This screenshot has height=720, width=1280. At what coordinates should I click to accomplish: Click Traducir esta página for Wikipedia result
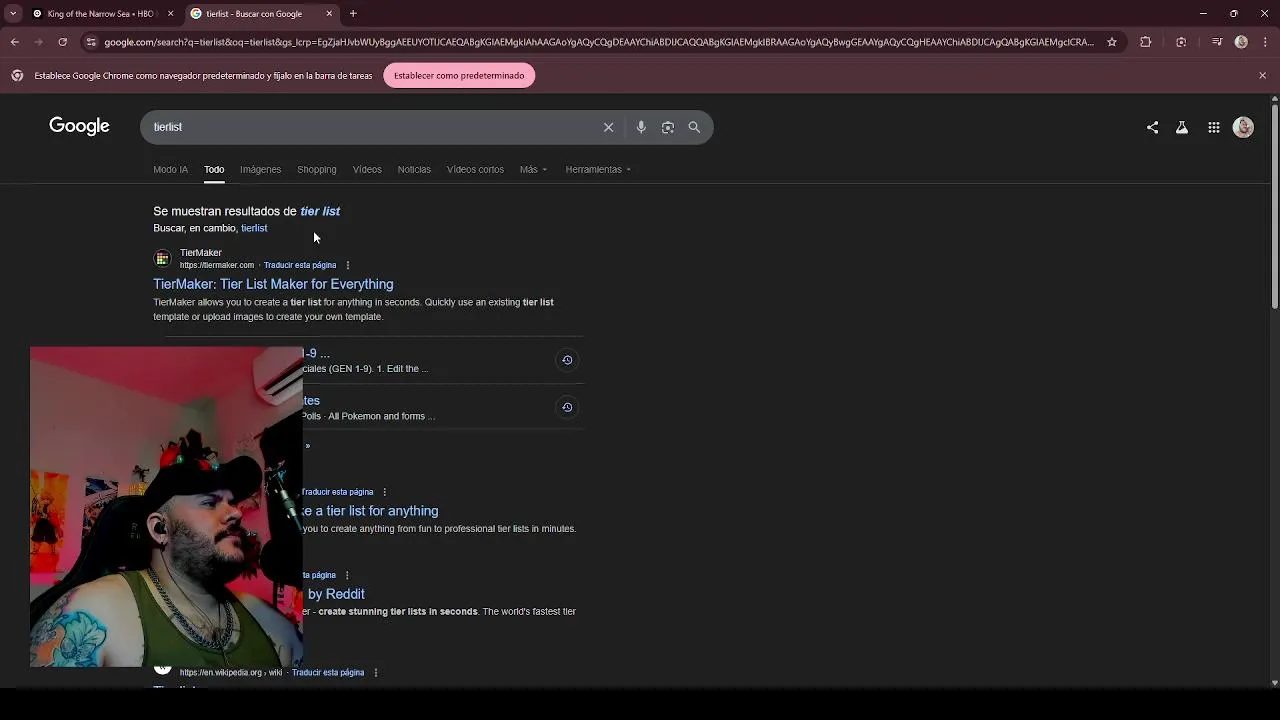coord(328,673)
